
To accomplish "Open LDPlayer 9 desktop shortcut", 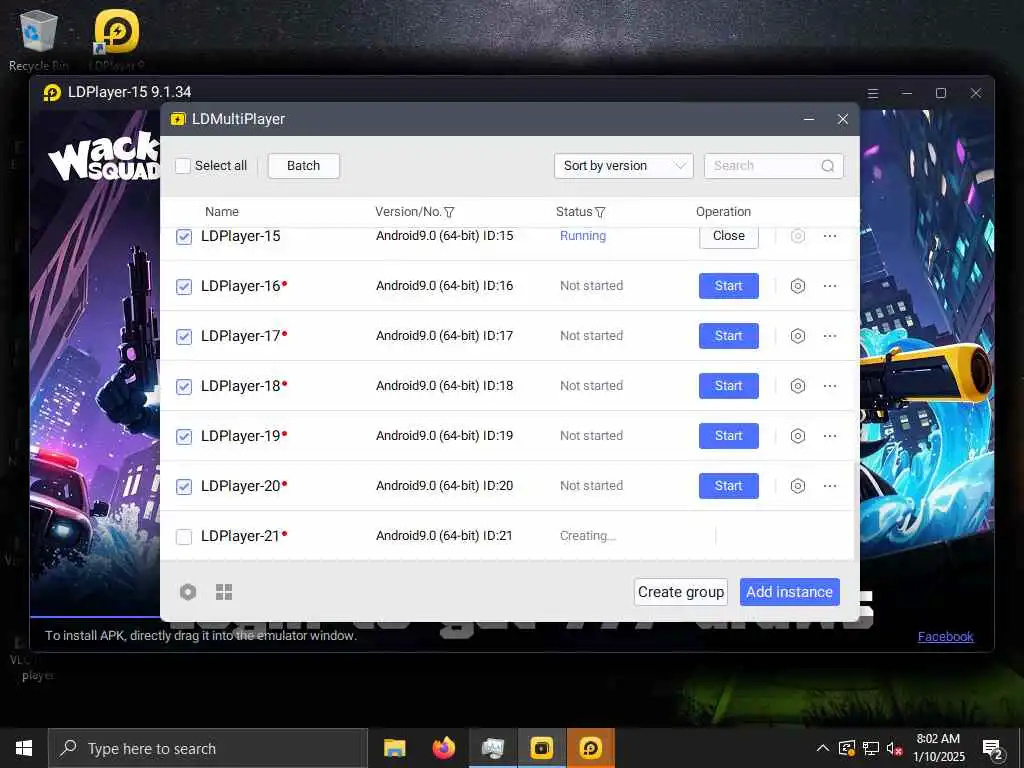I will point(117,40).
